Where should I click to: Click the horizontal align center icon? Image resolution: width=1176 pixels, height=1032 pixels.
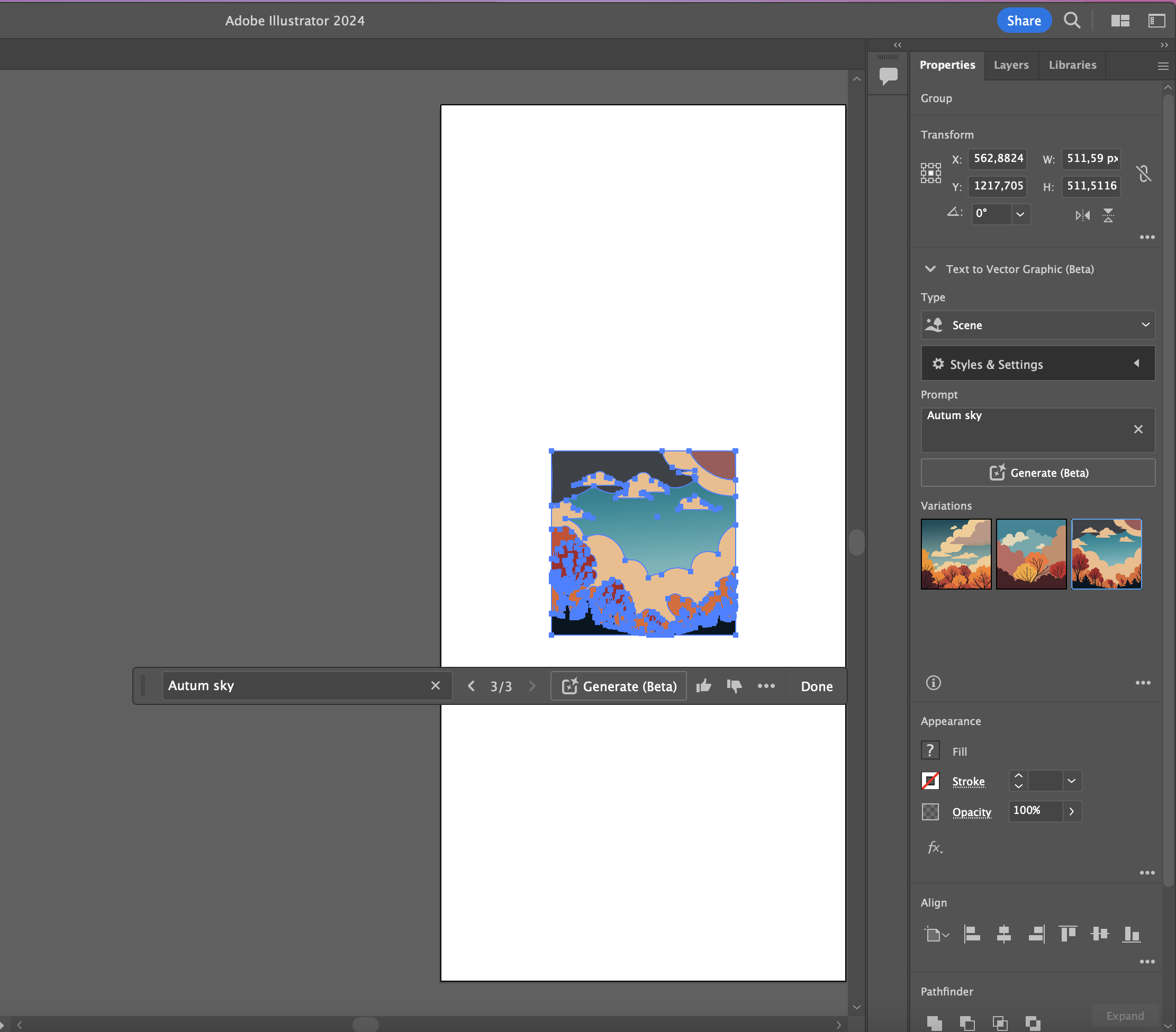click(x=1004, y=934)
